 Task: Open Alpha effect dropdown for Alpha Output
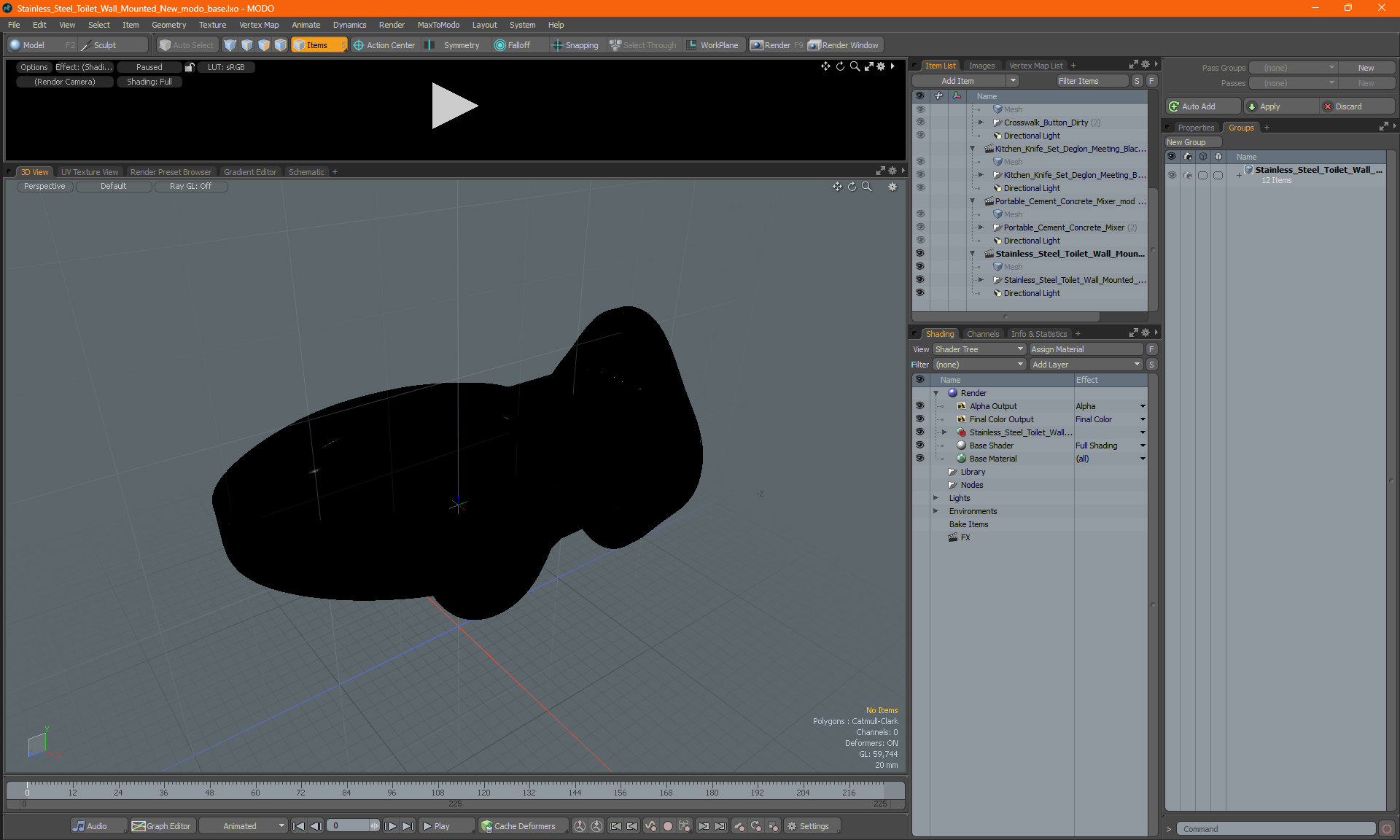(1142, 406)
